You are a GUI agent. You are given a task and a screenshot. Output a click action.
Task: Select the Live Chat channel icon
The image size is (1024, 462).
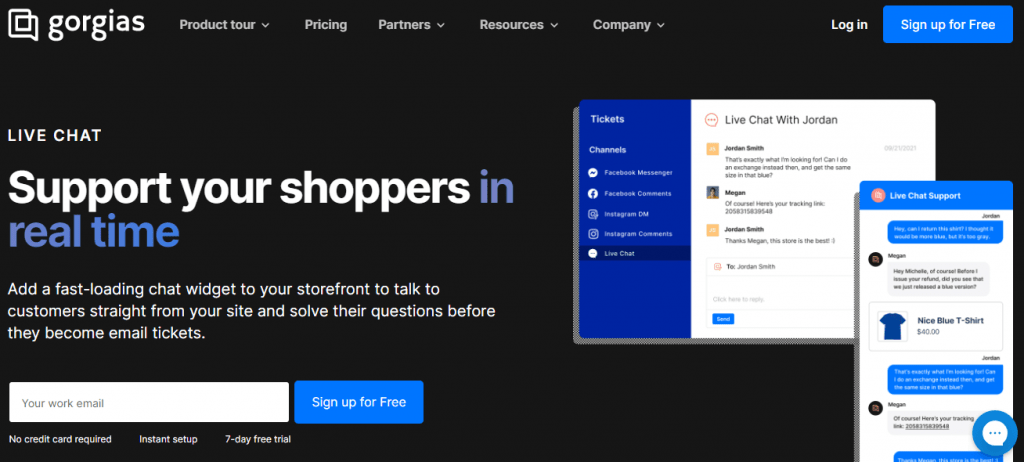coord(593,254)
